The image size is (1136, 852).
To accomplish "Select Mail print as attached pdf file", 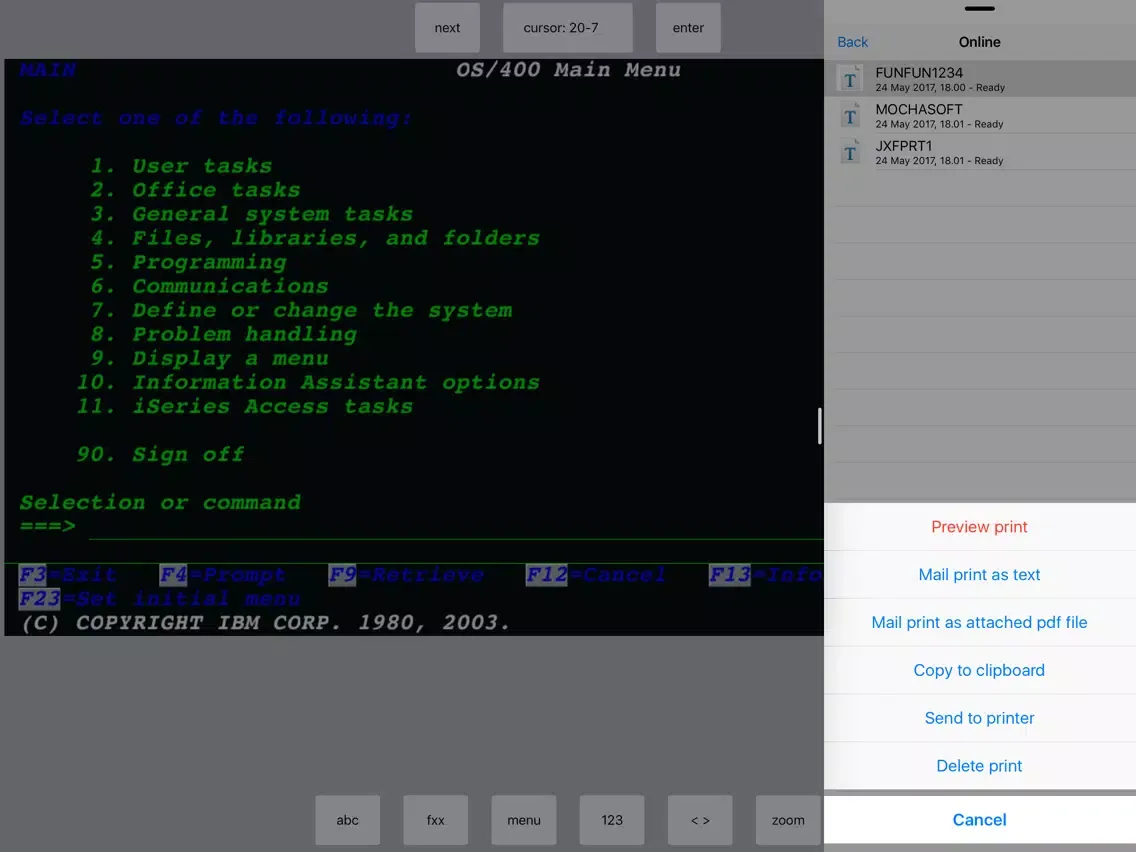I will coord(979,622).
